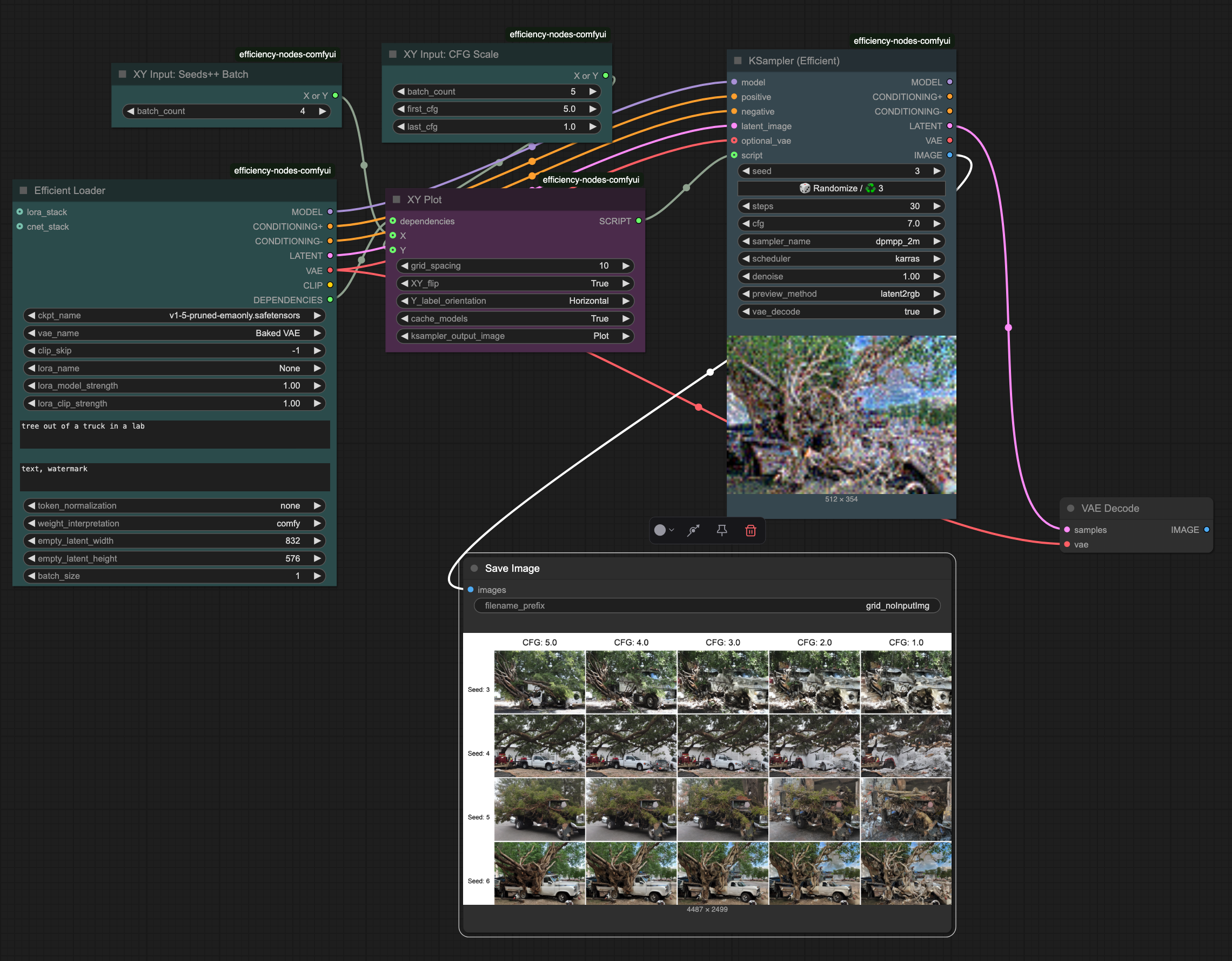Click the bypass node arrow icon

[693, 530]
